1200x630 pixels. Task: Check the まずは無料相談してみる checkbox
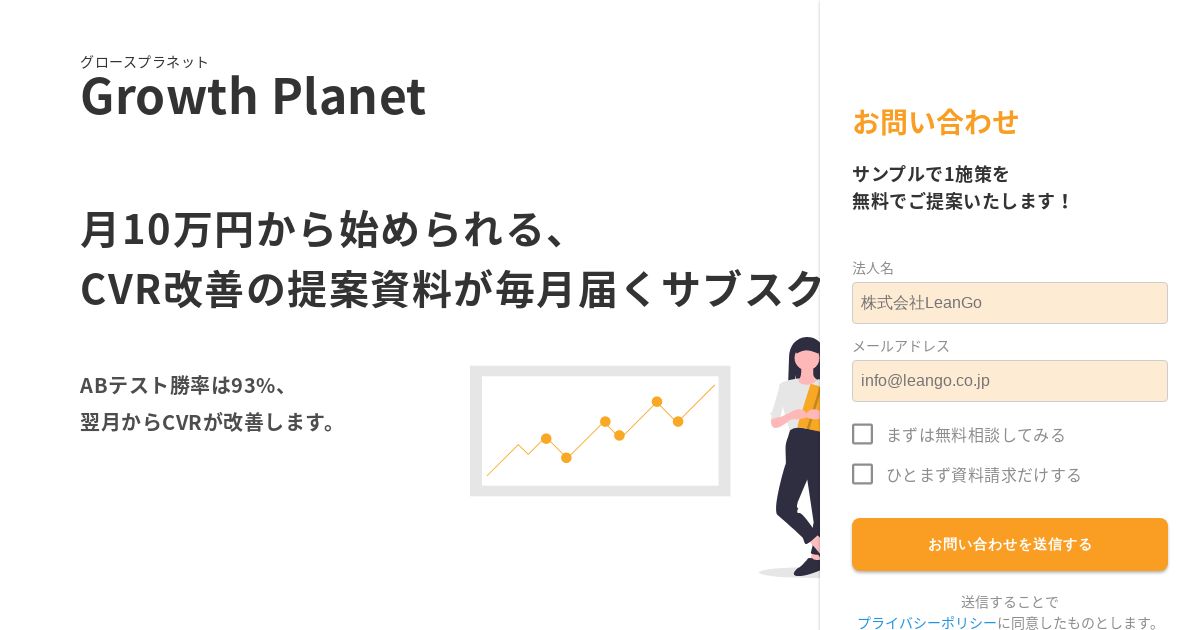click(x=862, y=434)
